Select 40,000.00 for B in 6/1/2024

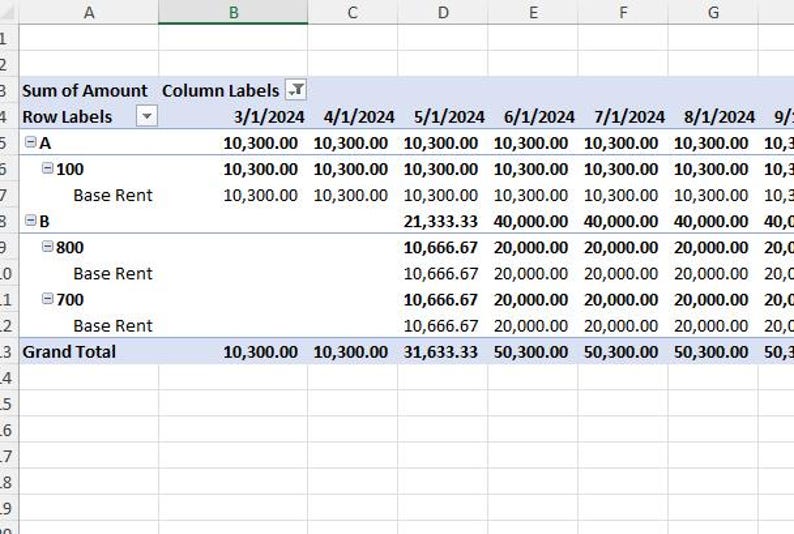coord(533,221)
